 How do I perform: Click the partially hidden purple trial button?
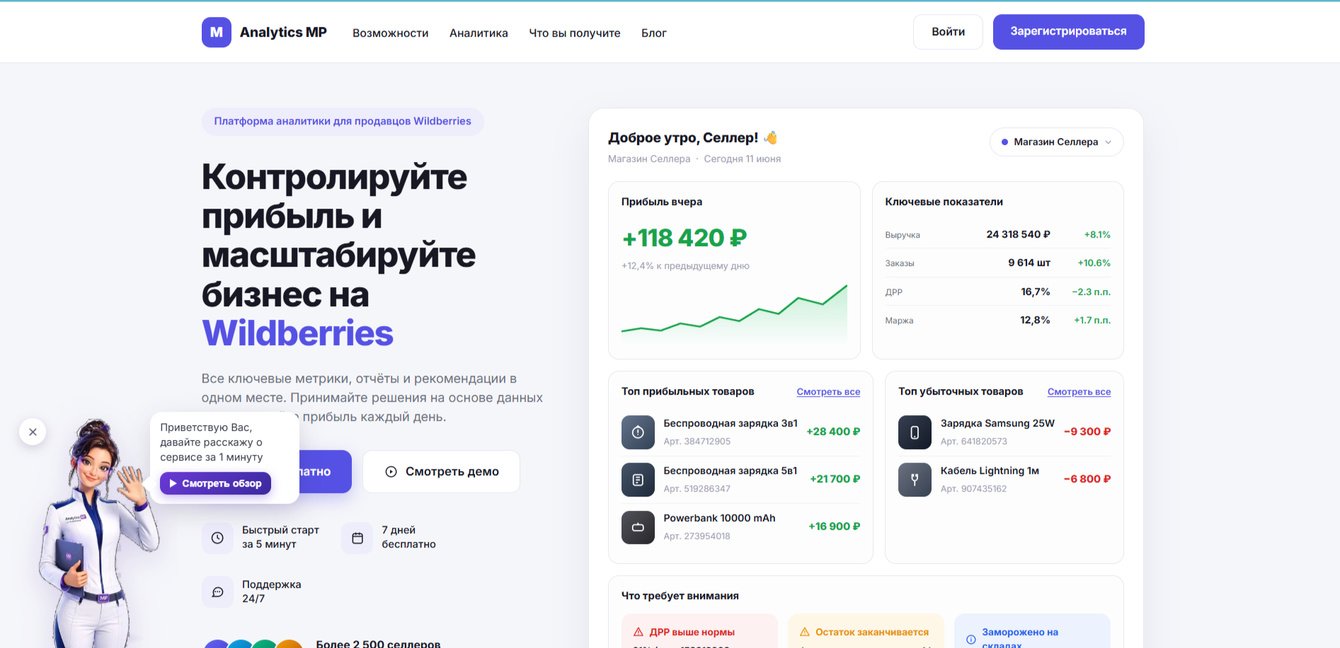(x=325, y=471)
